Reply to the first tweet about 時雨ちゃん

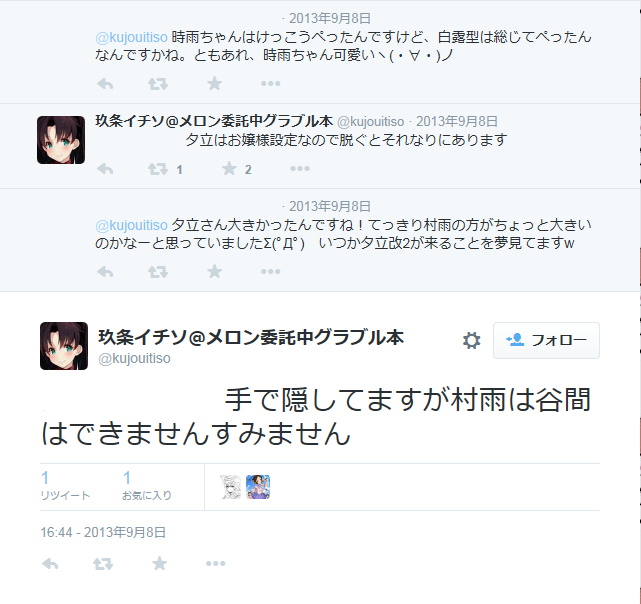pos(105,84)
